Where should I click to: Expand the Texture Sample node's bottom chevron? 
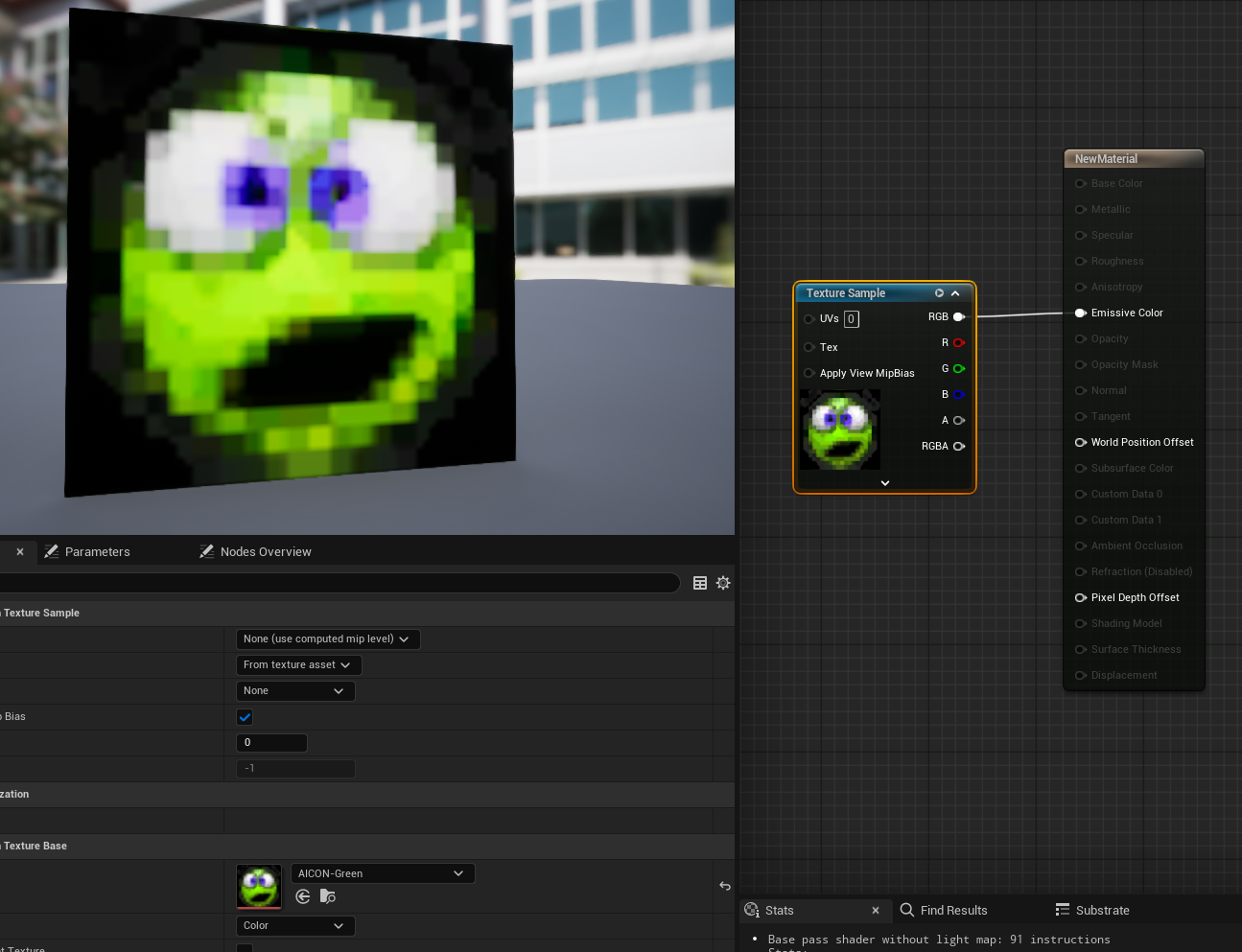[885, 483]
